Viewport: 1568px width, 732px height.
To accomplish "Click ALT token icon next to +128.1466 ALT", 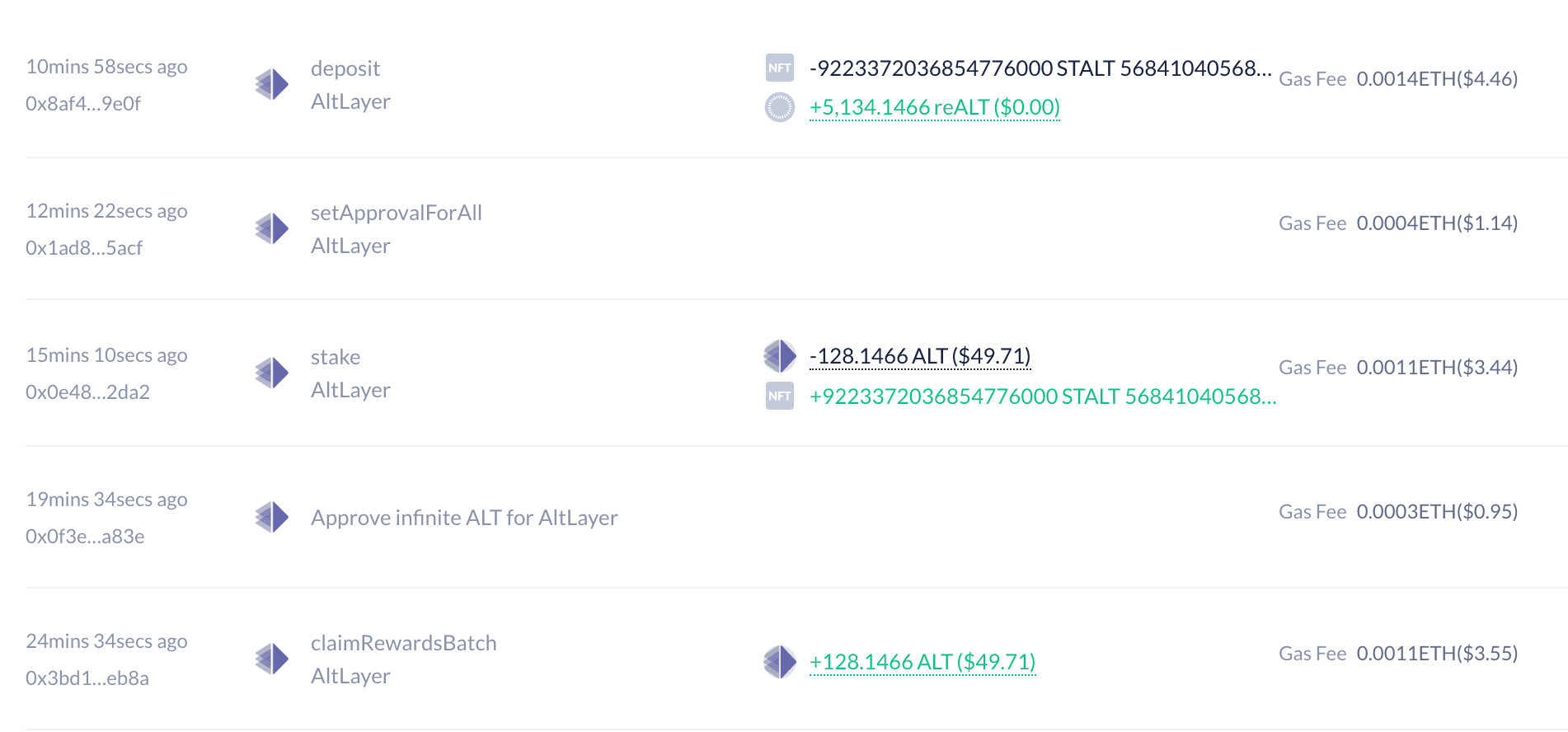I will (780, 662).
